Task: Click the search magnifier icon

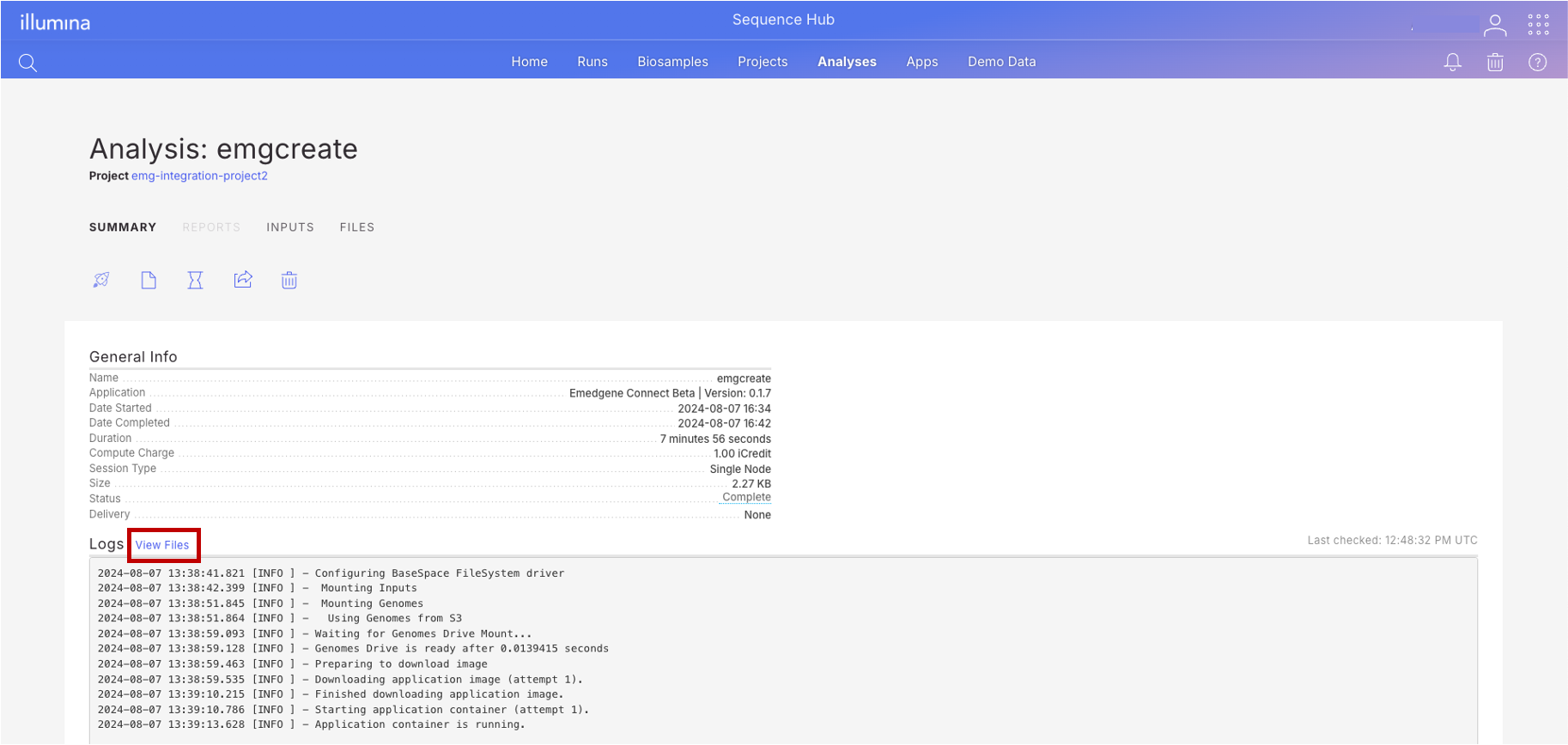Action: click(x=27, y=63)
